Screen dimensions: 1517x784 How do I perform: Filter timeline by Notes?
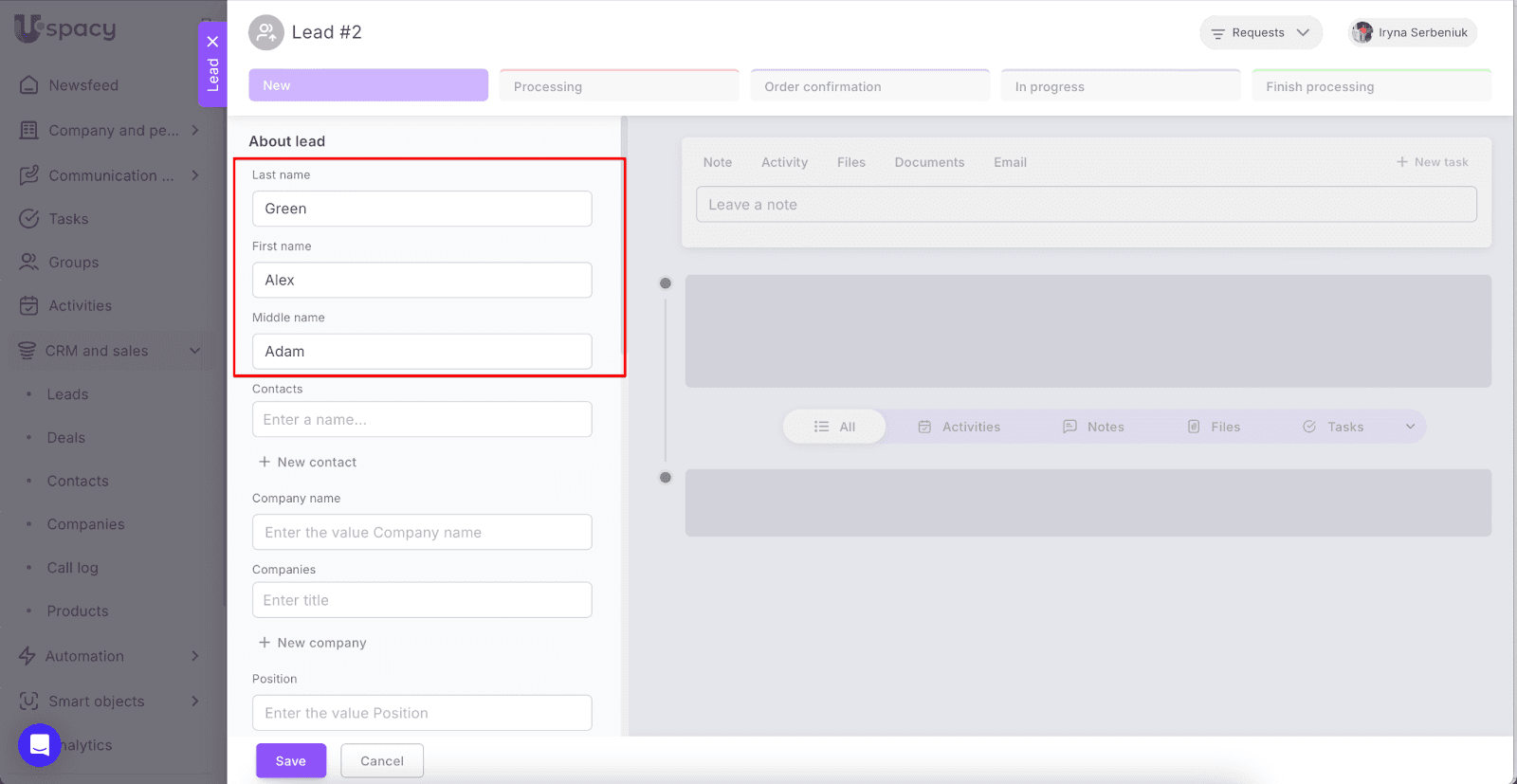click(1093, 427)
